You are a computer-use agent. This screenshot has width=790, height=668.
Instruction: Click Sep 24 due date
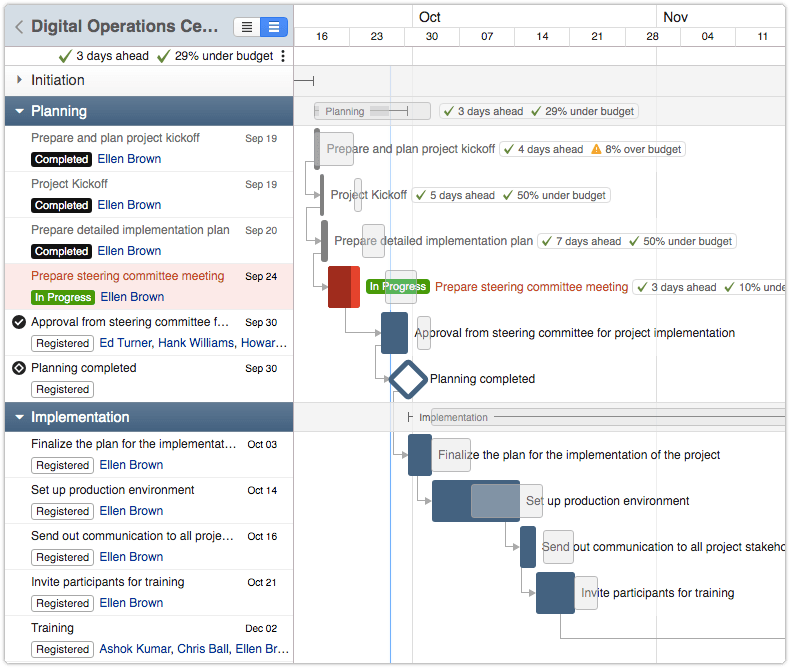261,277
